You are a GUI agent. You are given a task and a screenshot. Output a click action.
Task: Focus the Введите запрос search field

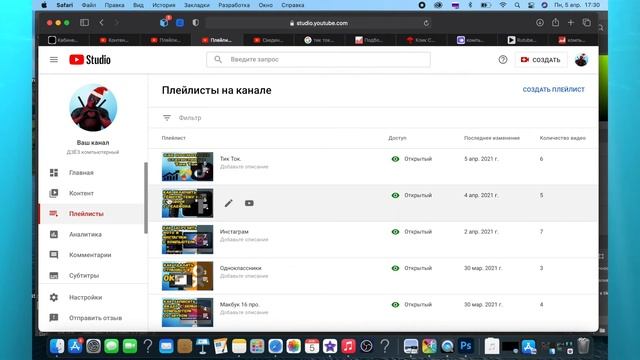coord(318,60)
